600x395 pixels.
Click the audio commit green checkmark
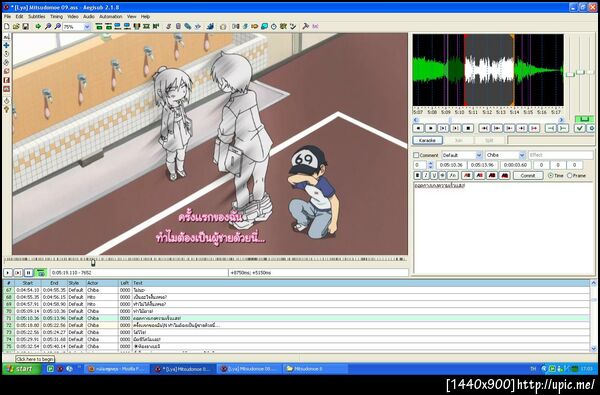580,128
